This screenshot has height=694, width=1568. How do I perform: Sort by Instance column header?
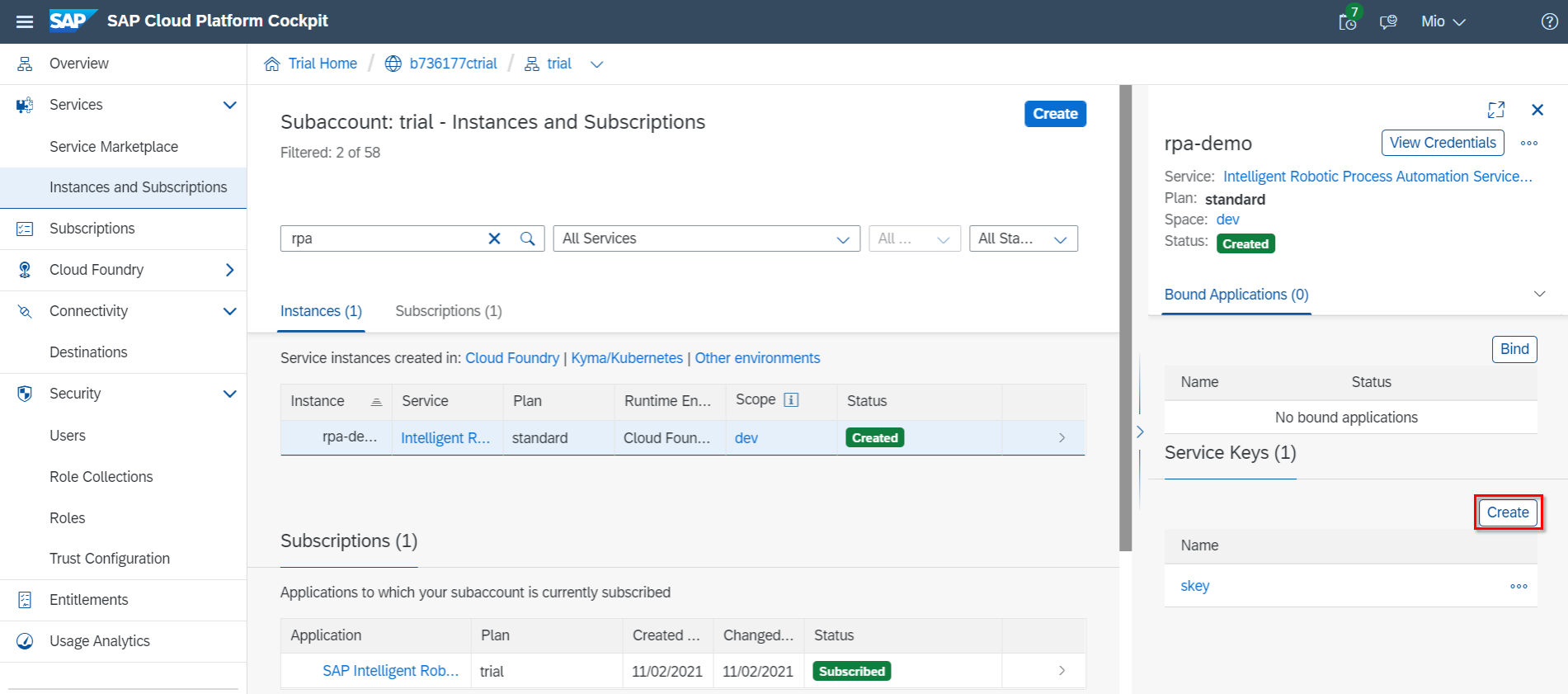(x=336, y=401)
